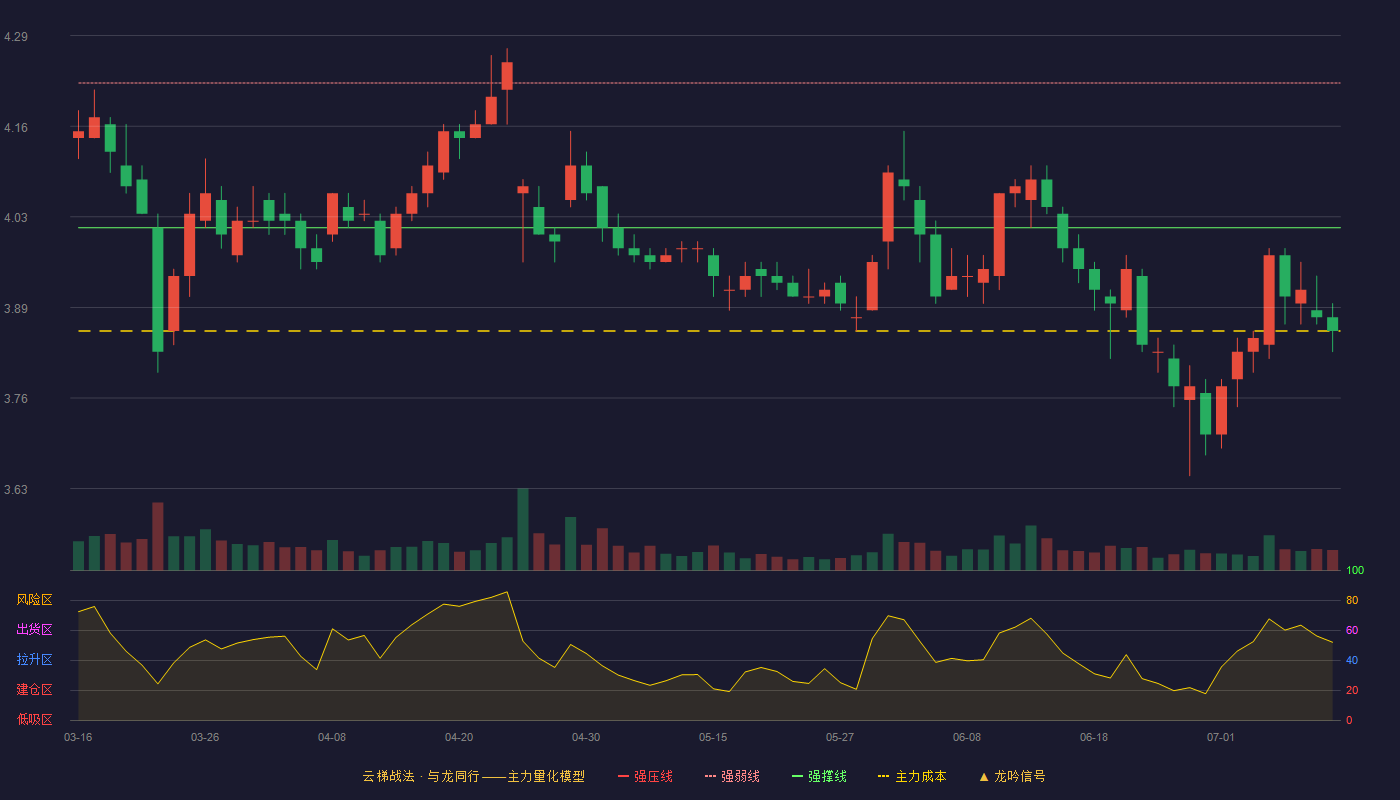Toggle the 龙吟信号 legend entry

click(1012, 776)
